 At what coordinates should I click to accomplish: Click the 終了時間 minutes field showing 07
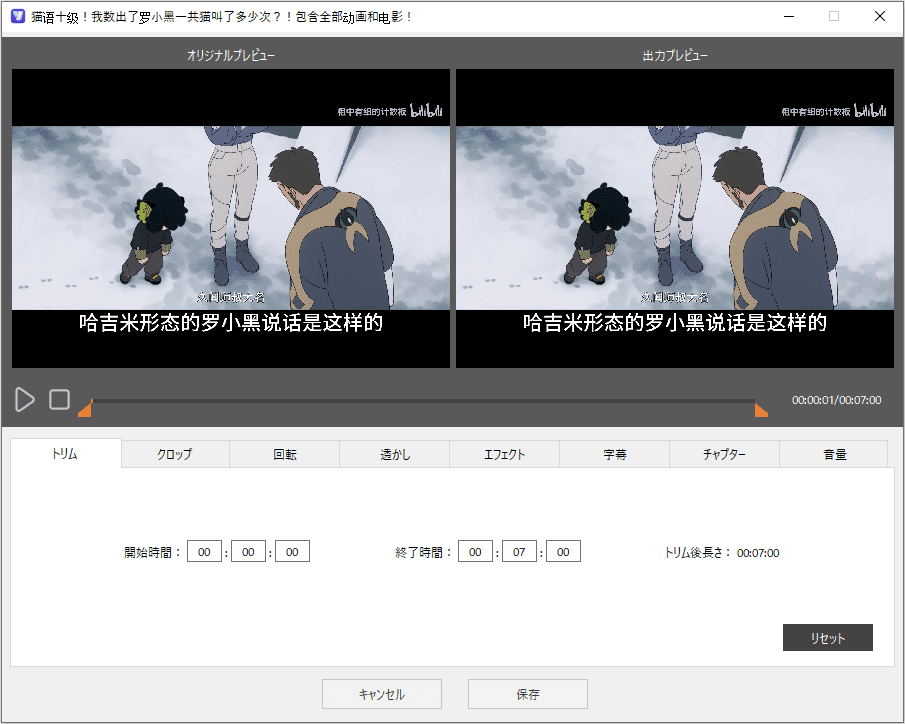tap(519, 551)
